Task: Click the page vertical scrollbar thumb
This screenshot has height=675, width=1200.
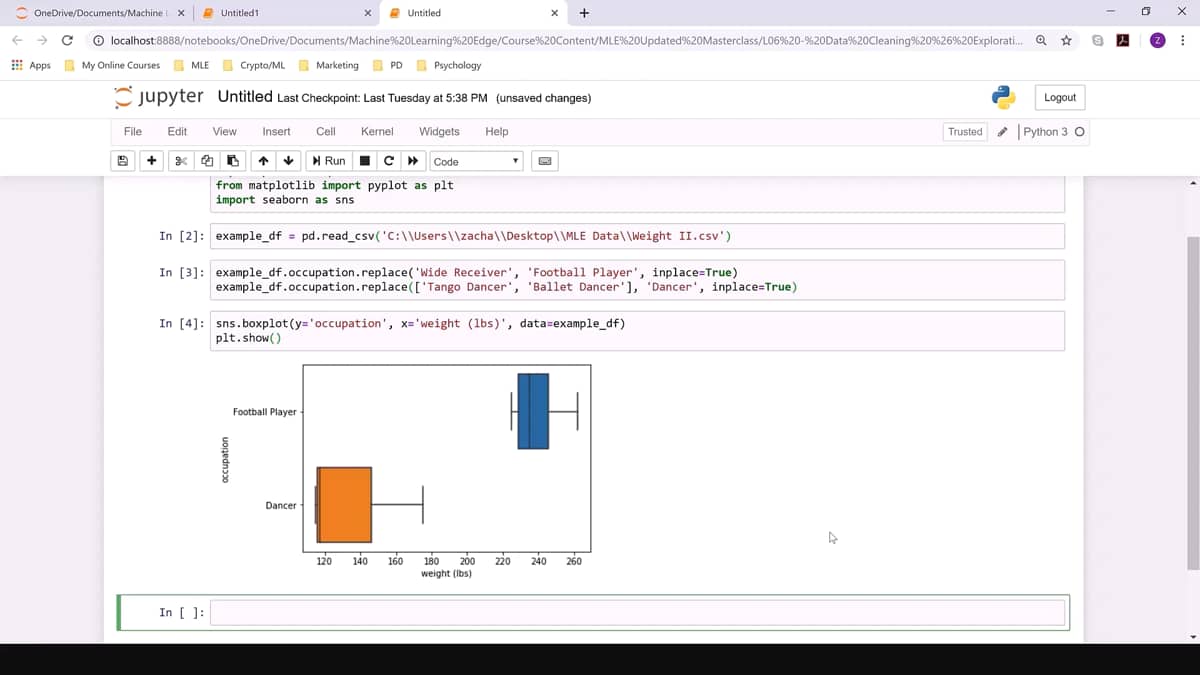Action: [x=1193, y=403]
